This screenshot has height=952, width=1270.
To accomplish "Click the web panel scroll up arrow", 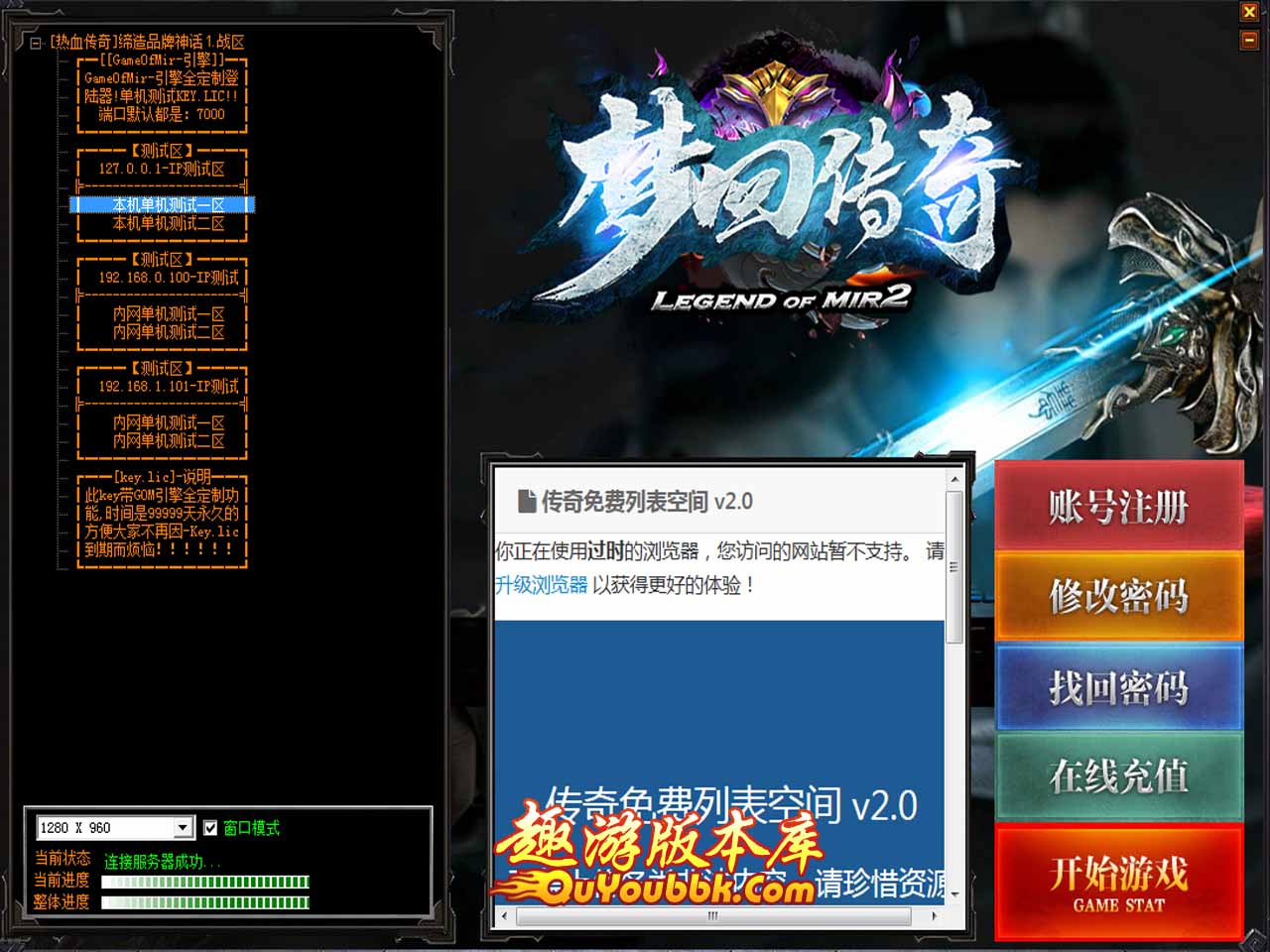I will tap(954, 479).
